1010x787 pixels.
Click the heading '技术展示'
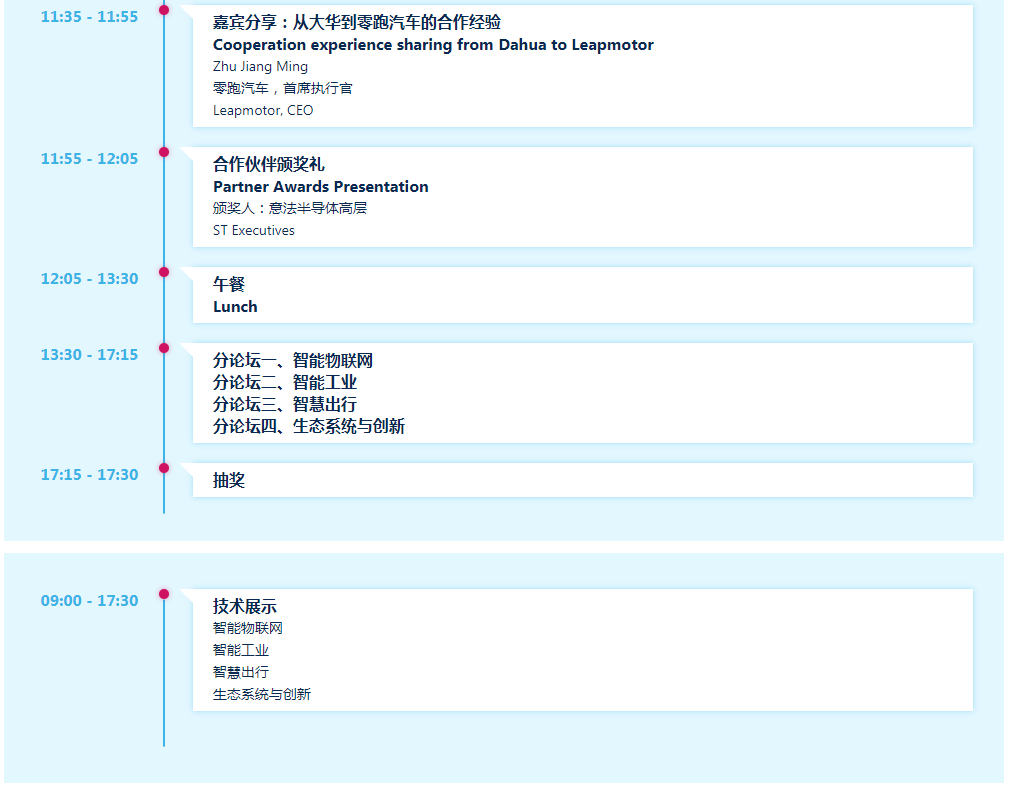(x=245, y=606)
